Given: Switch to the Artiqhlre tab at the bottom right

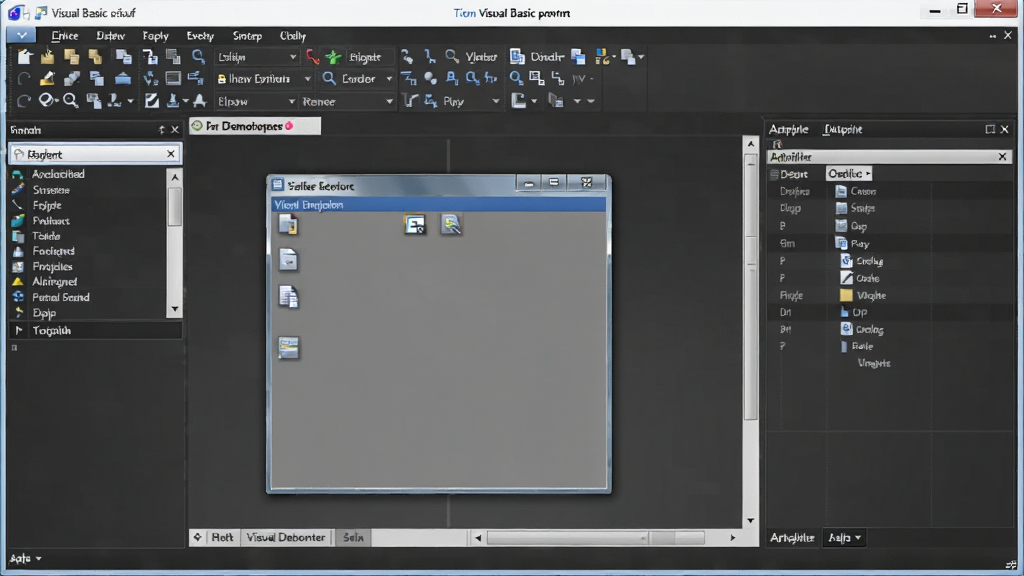Looking at the screenshot, I should point(792,537).
